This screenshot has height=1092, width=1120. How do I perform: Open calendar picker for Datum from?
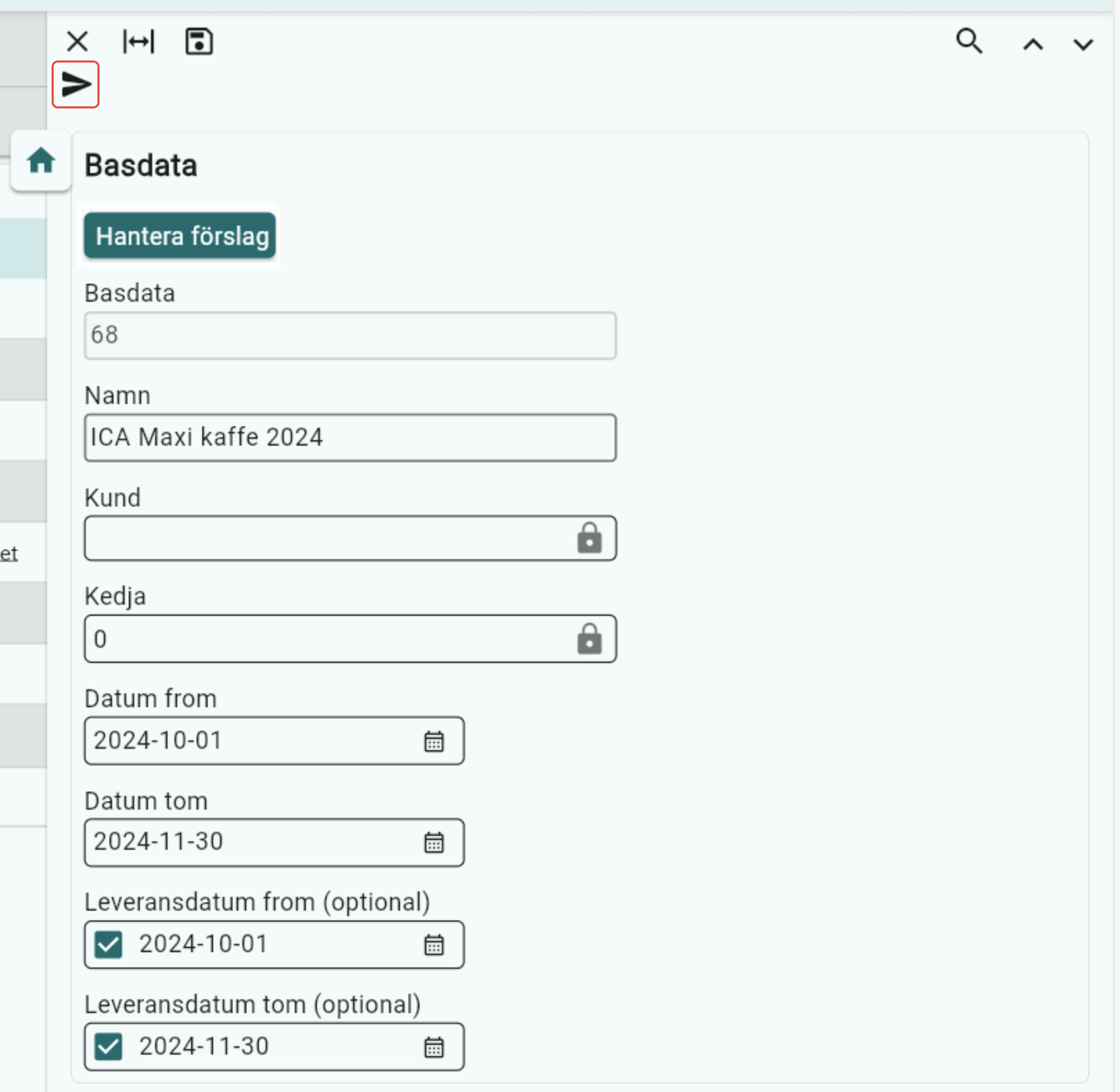point(434,741)
